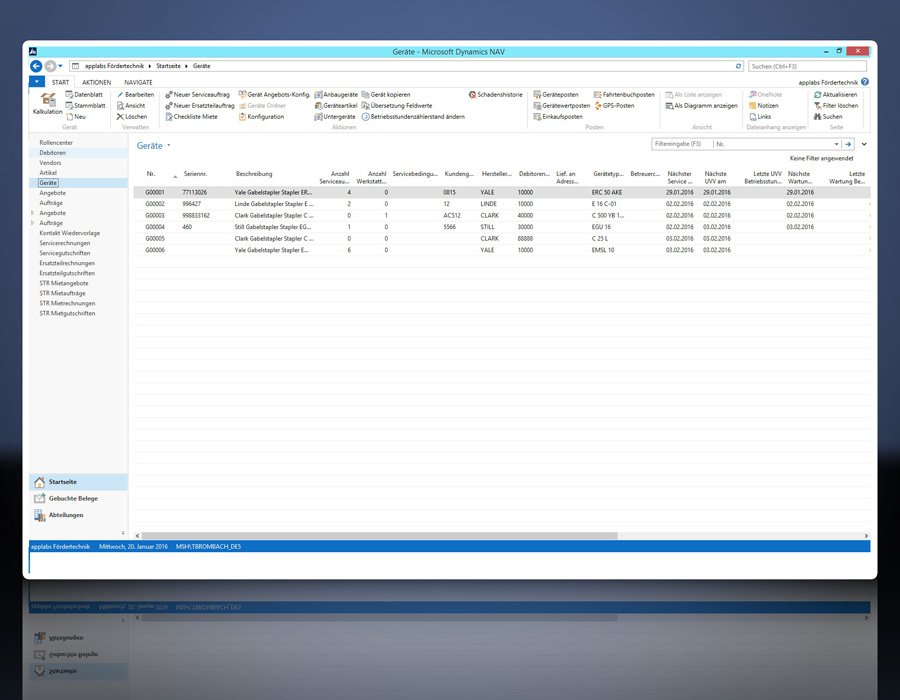Click the right scroll arrow of list
Screen dimensions: 900x700
(x=866, y=536)
